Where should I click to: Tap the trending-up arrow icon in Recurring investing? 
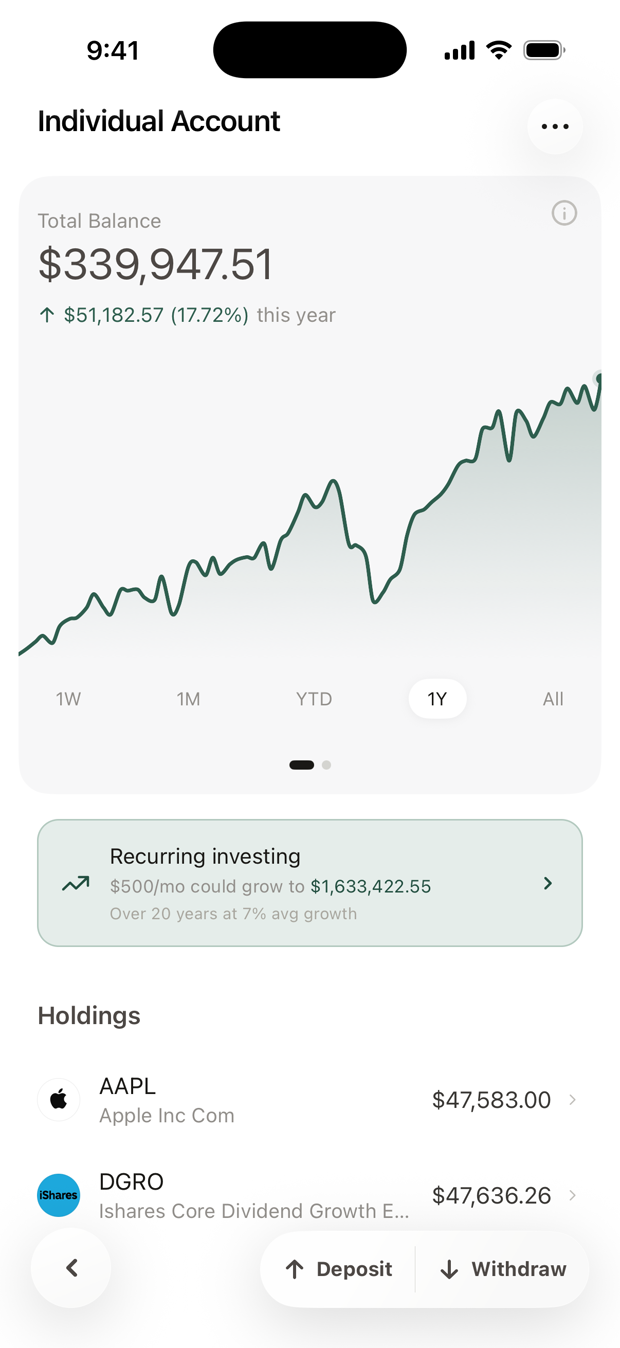pos(76,884)
